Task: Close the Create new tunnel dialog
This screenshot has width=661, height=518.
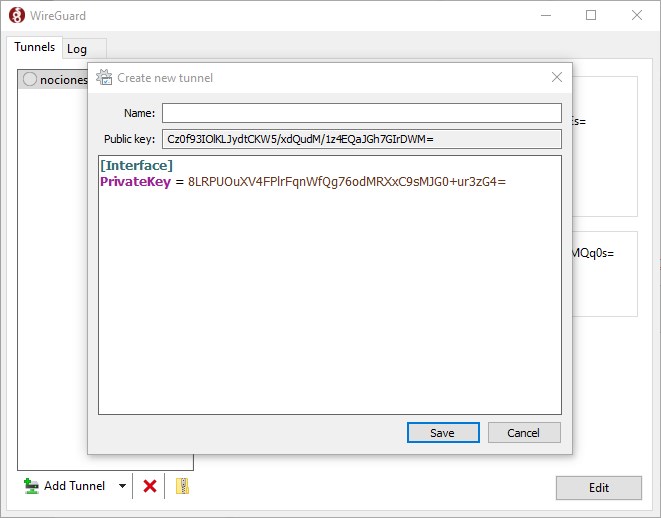Action: [557, 77]
